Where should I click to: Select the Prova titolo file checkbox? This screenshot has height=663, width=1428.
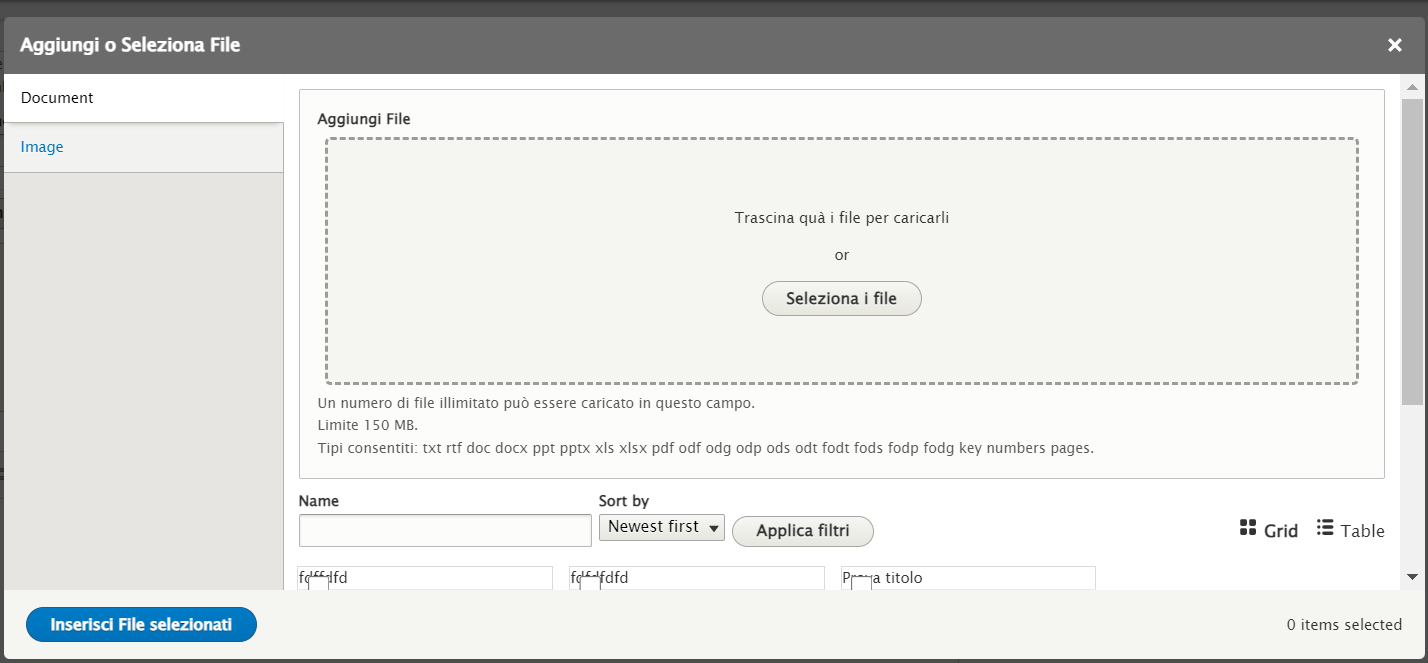[861, 583]
